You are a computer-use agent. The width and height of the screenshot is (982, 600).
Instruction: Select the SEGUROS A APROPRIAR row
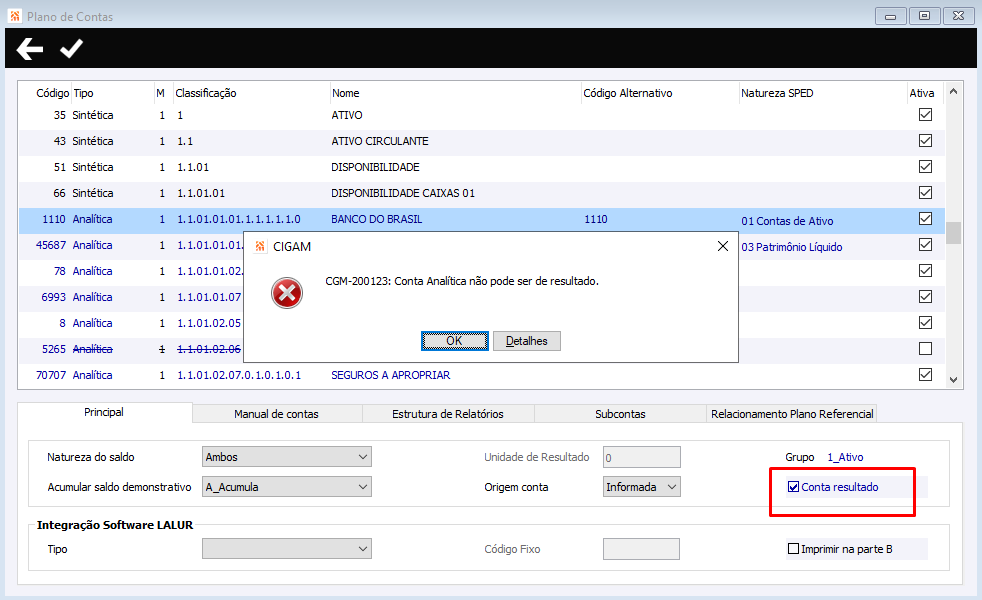click(x=481, y=375)
